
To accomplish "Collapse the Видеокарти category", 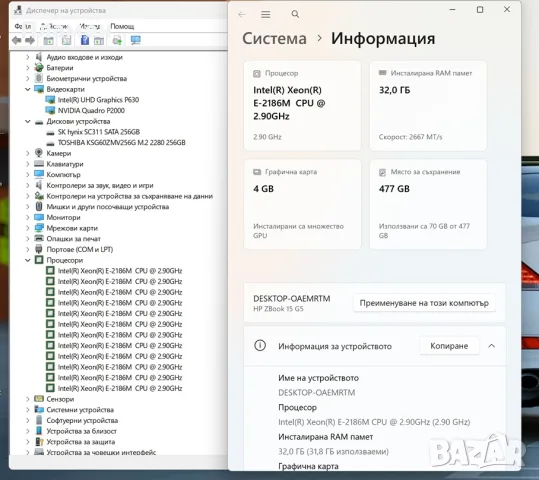I will [x=28, y=89].
